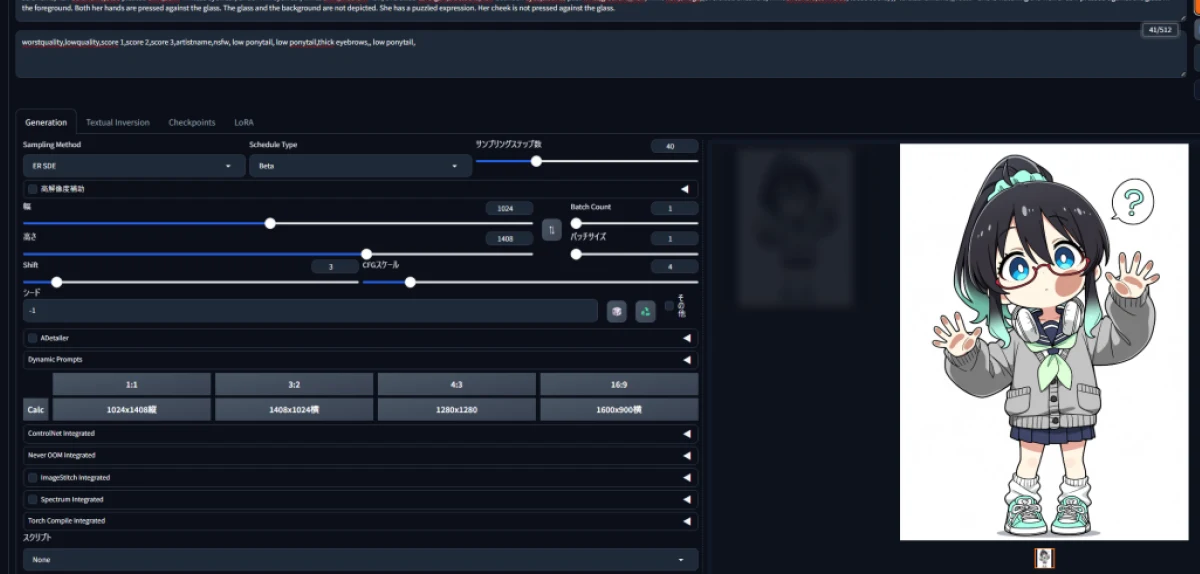This screenshot has height=574, width=1200.
Task: Click into the negative prompt text area
Action: coord(600,53)
